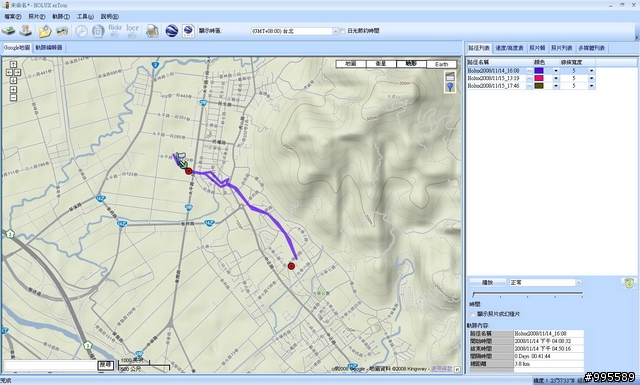Open the 說明 menu

point(109,17)
